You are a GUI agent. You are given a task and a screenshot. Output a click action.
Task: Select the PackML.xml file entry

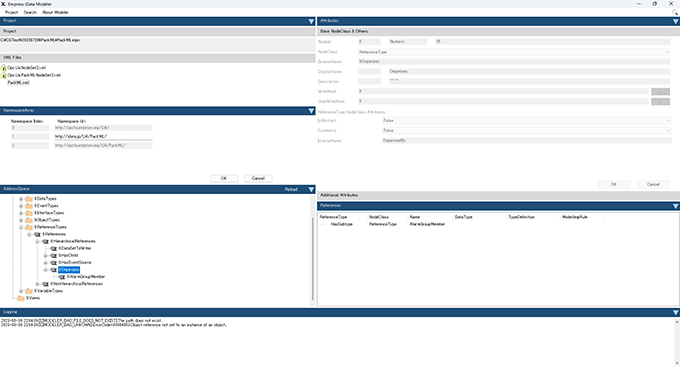pos(18,82)
